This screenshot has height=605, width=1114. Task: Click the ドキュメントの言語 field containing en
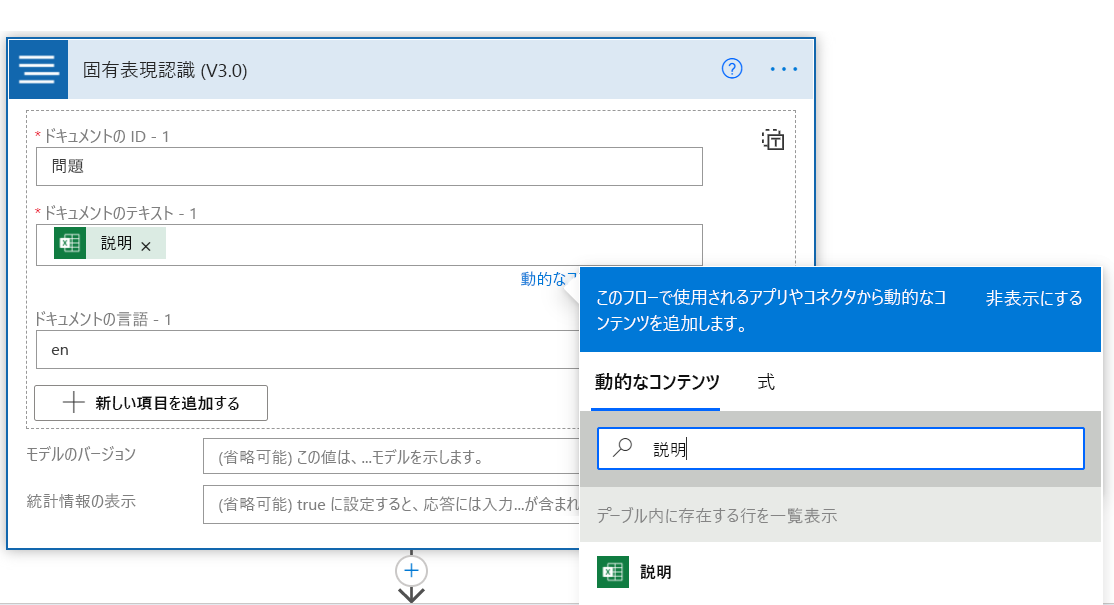308,349
